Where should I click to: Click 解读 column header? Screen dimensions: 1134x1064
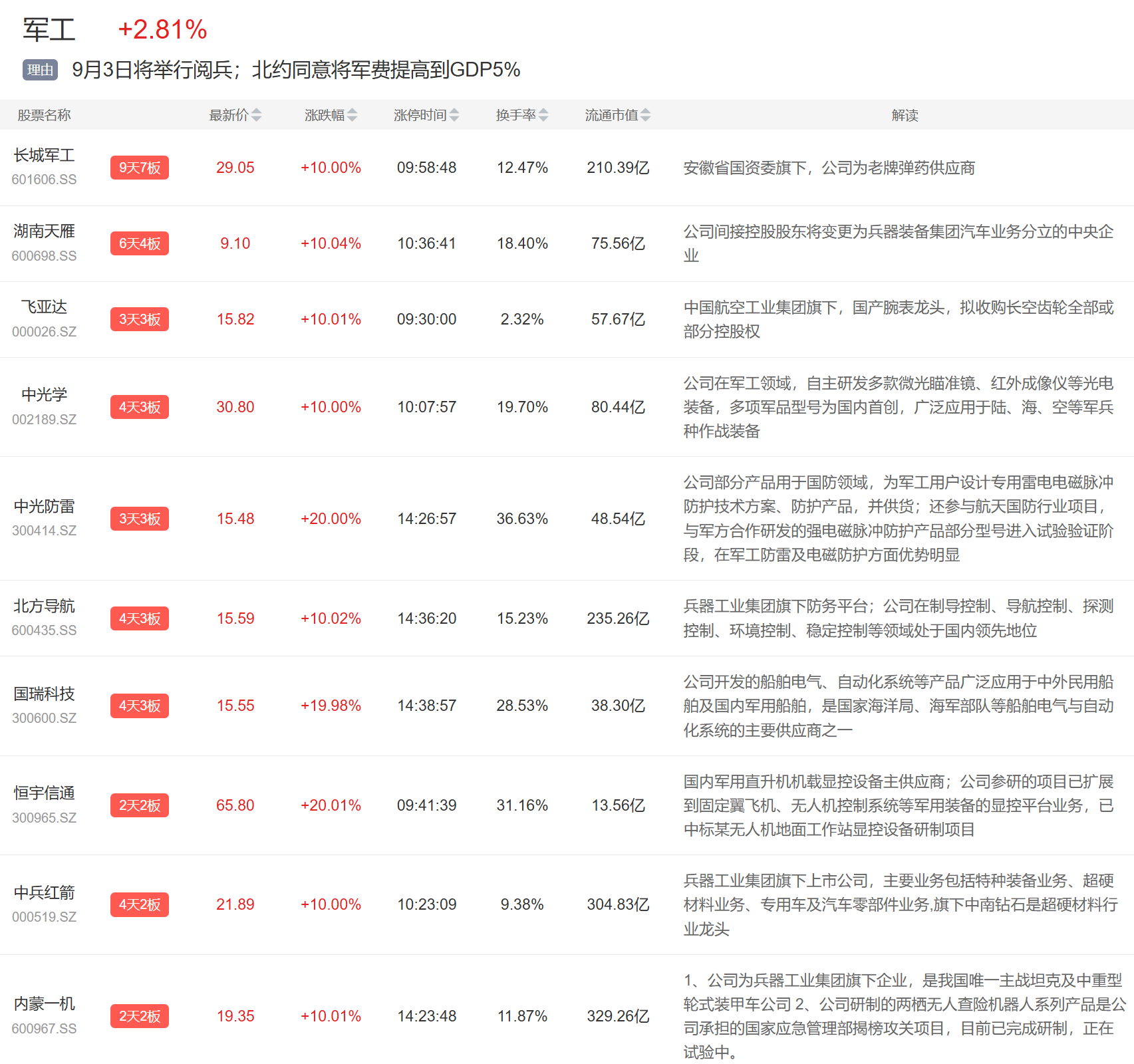[x=905, y=115]
